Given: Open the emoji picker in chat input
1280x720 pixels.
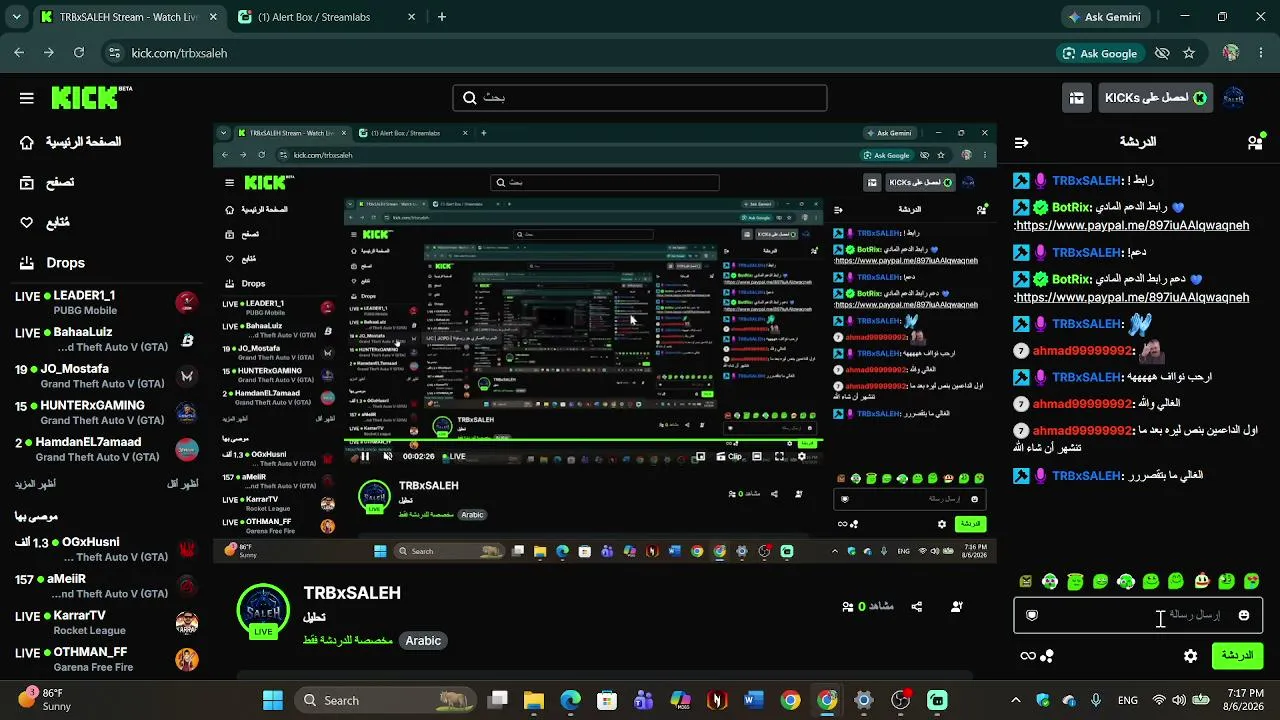Looking at the screenshot, I should click(1244, 615).
